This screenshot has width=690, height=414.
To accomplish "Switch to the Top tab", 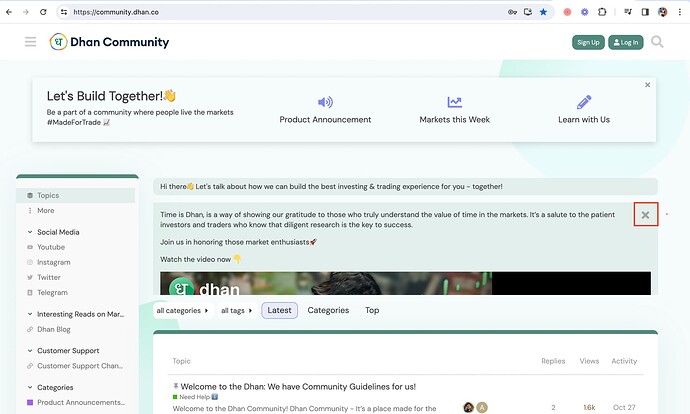I will pos(372,310).
